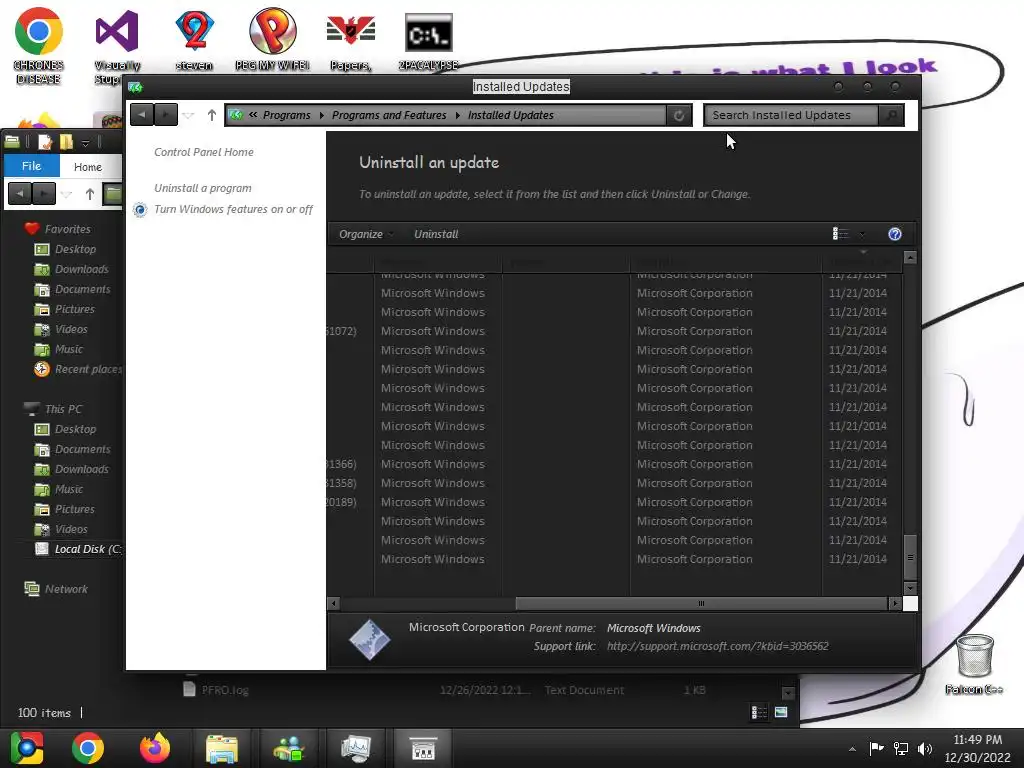The image size is (1024, 768).
Task: Show hidden system tray icons
Action: (x=852, y=749)
